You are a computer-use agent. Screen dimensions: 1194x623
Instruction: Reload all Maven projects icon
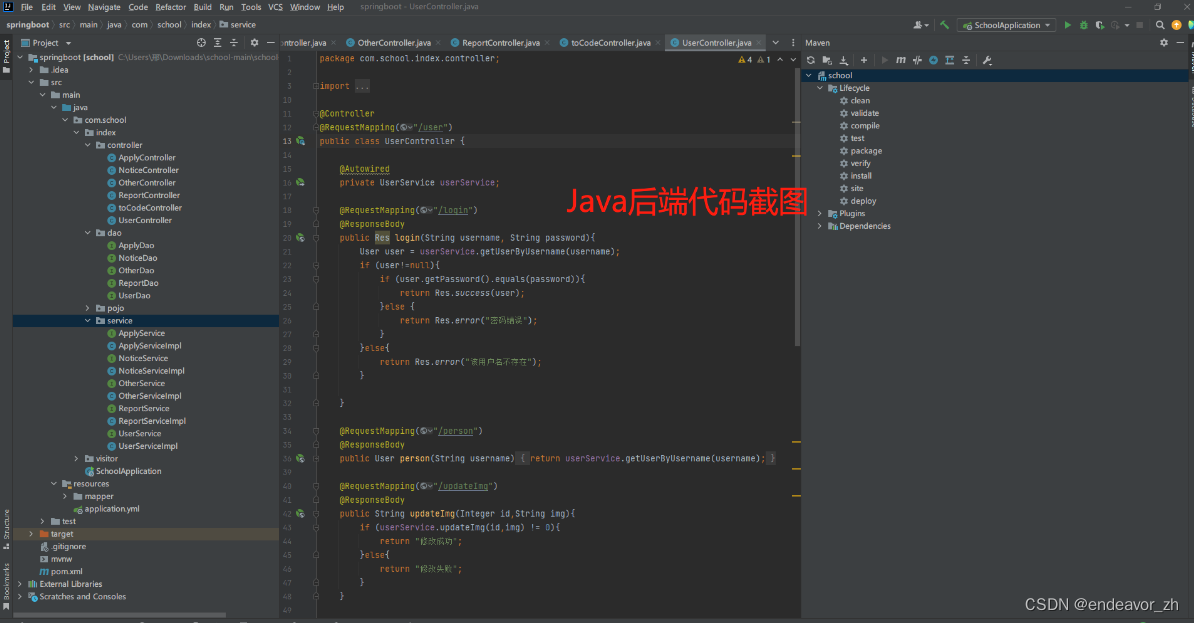pyautogui.click(x=811, y=60)
